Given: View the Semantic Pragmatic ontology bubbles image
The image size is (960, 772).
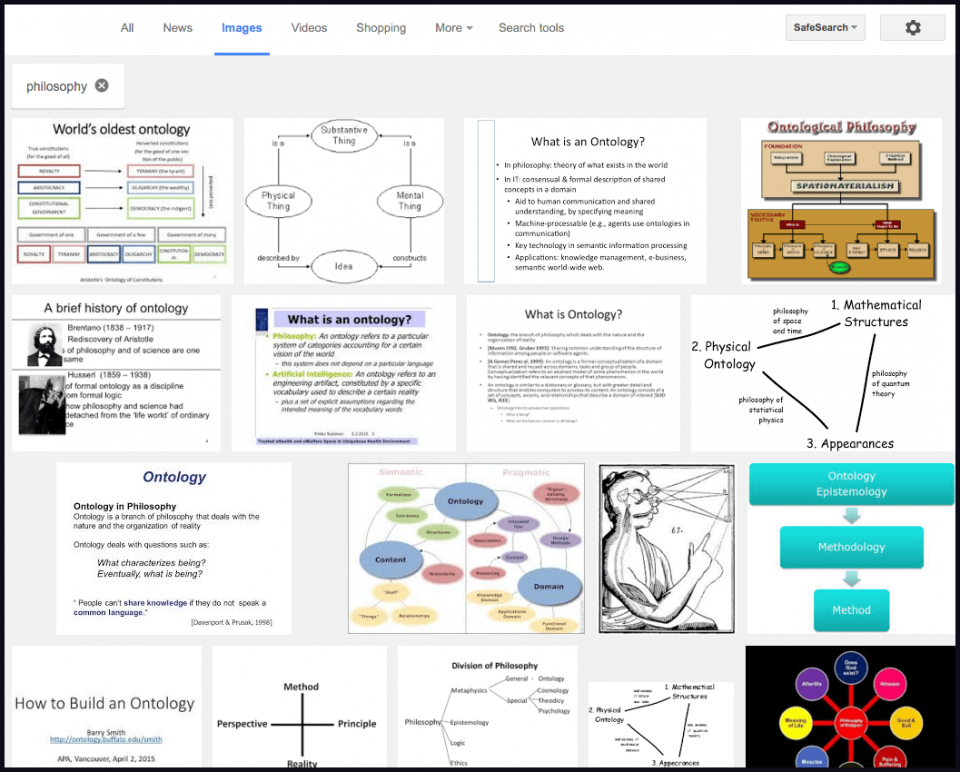Looking at the screenshot, I should [466, 548].
